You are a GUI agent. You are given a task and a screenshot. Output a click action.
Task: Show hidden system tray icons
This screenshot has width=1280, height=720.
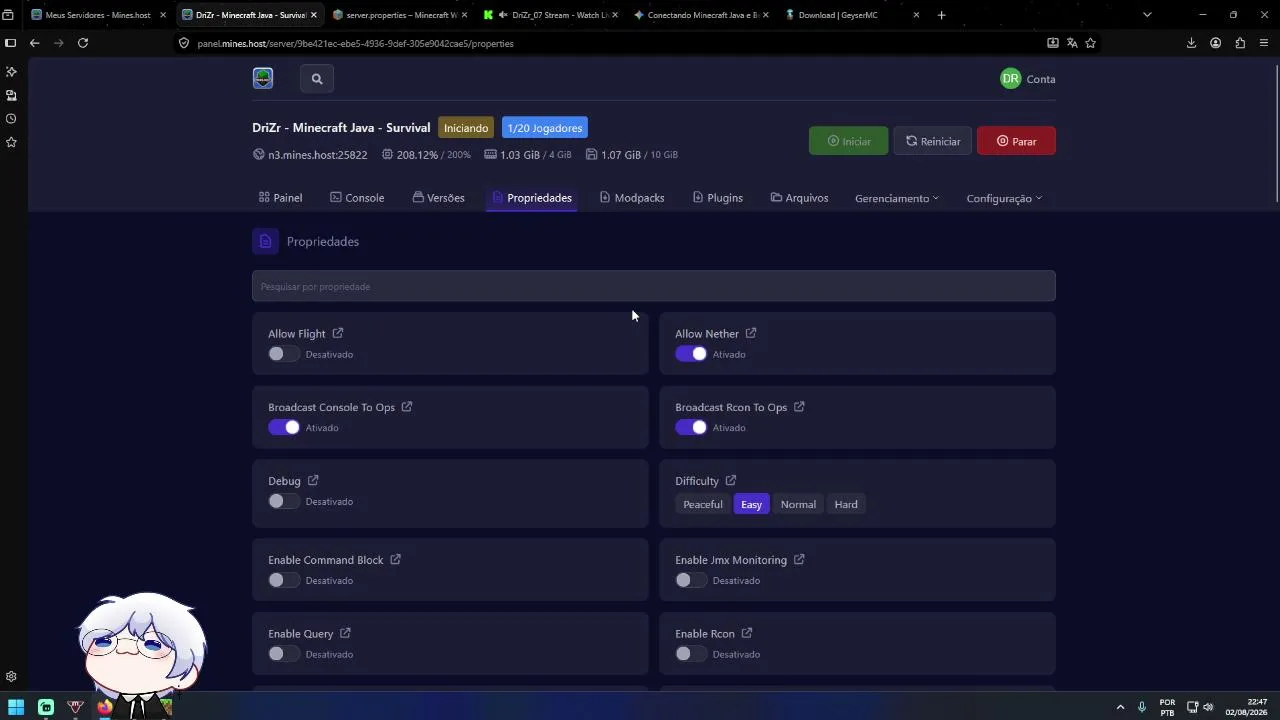coord(1120,707)
